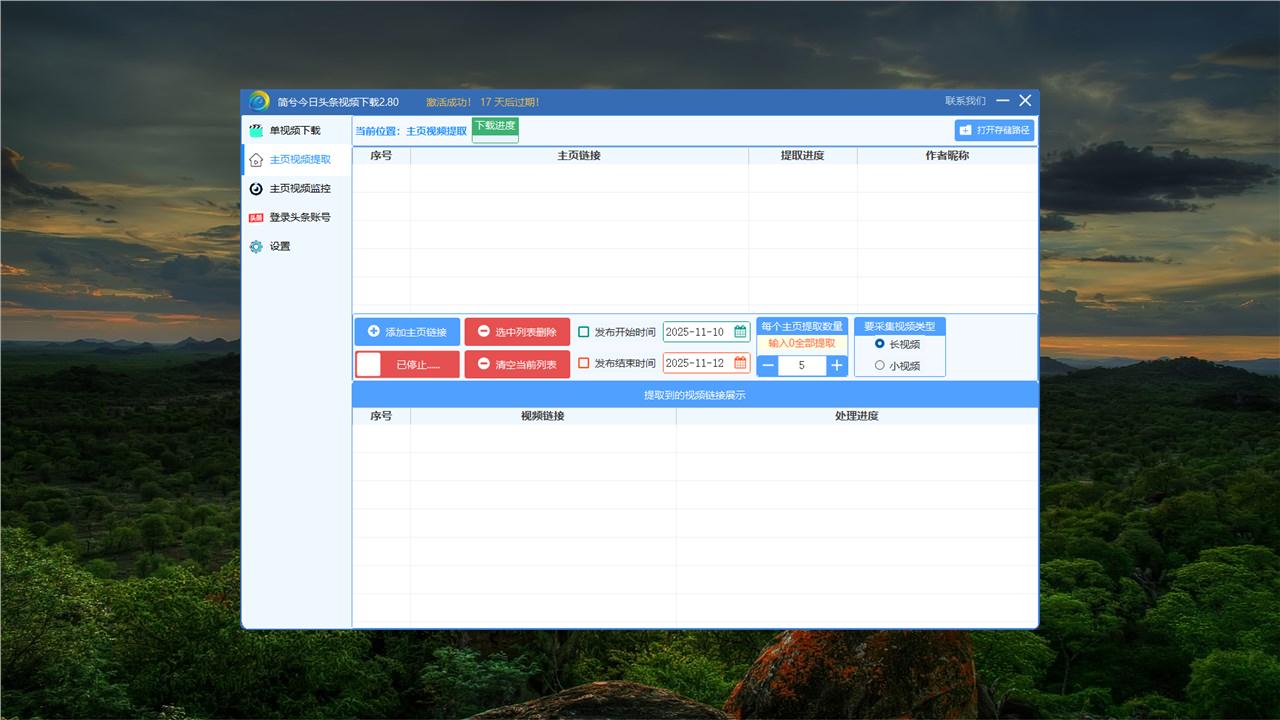Enable the 发布结束时间 checkbox
Viewport: 1280px width, 720px height.
point(584,363)
